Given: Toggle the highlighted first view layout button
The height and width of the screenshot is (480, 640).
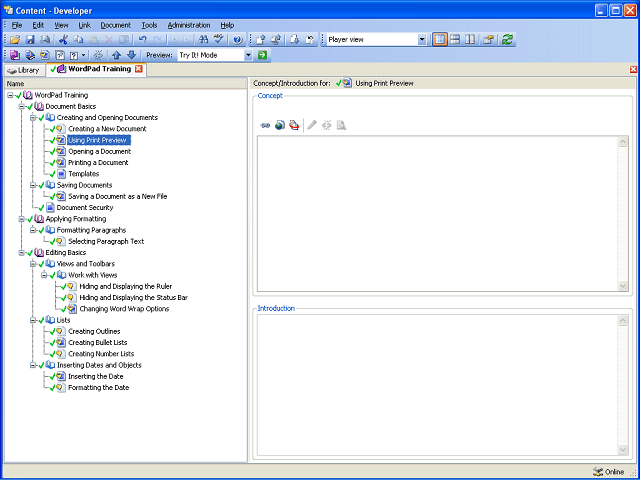Looking at the screenshot, I should point(440,40).
